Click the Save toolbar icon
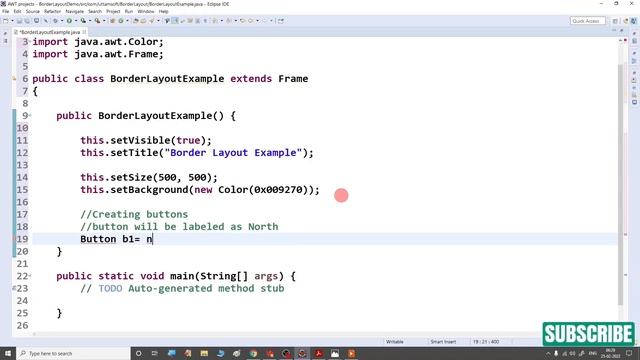640x360 pixels. coord(19,21)
